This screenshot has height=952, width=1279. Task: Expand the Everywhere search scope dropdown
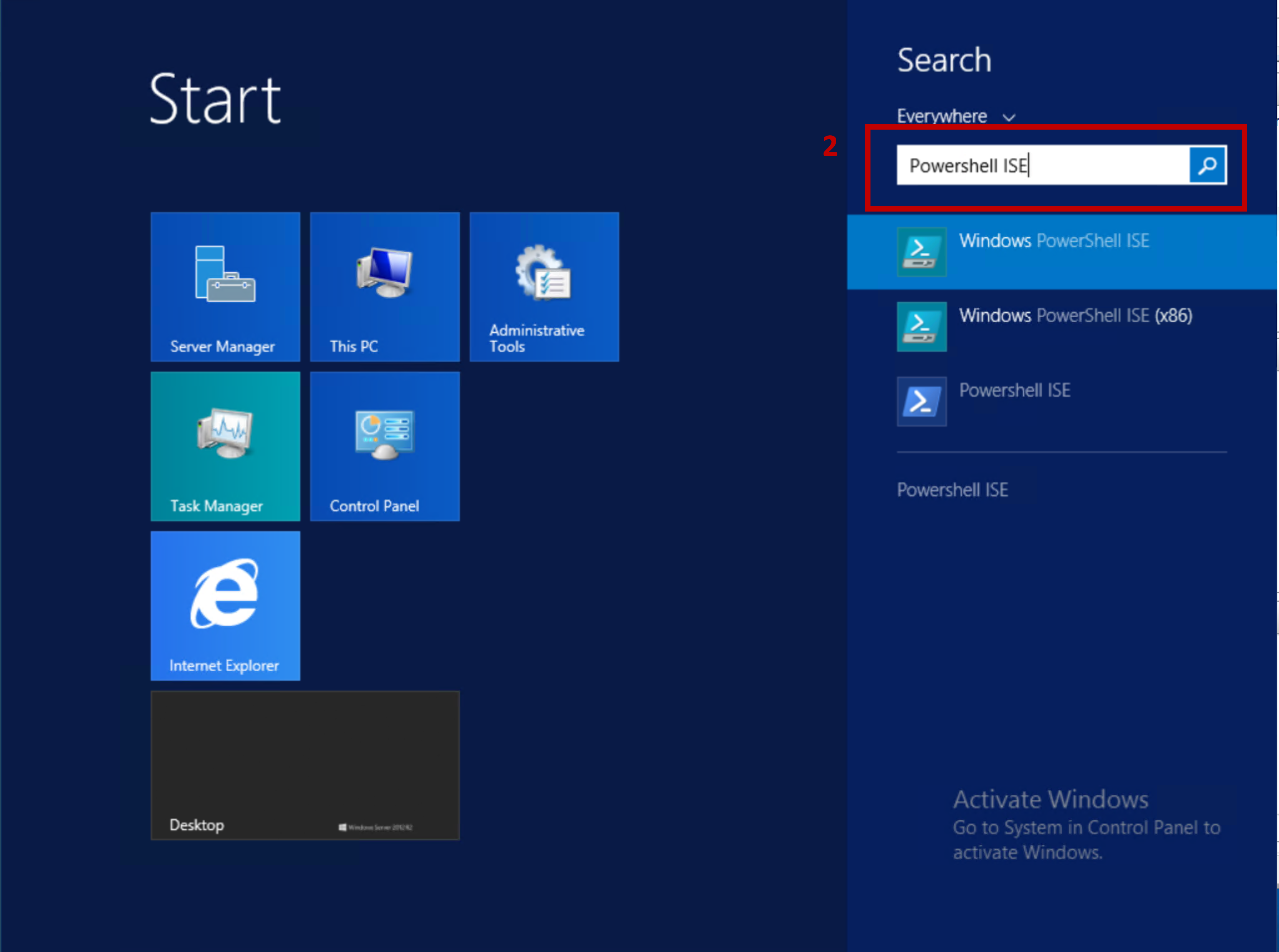click(x=956, y=116)
